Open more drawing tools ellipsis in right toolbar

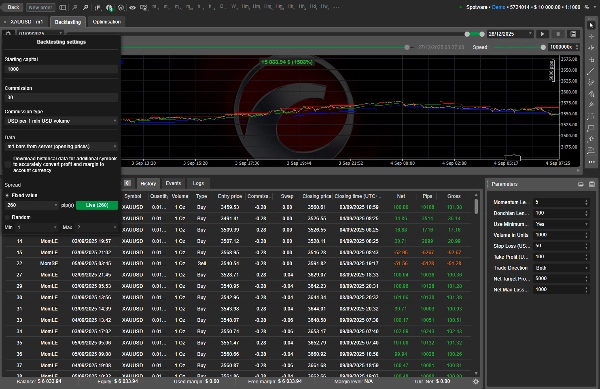click(591, 162)
